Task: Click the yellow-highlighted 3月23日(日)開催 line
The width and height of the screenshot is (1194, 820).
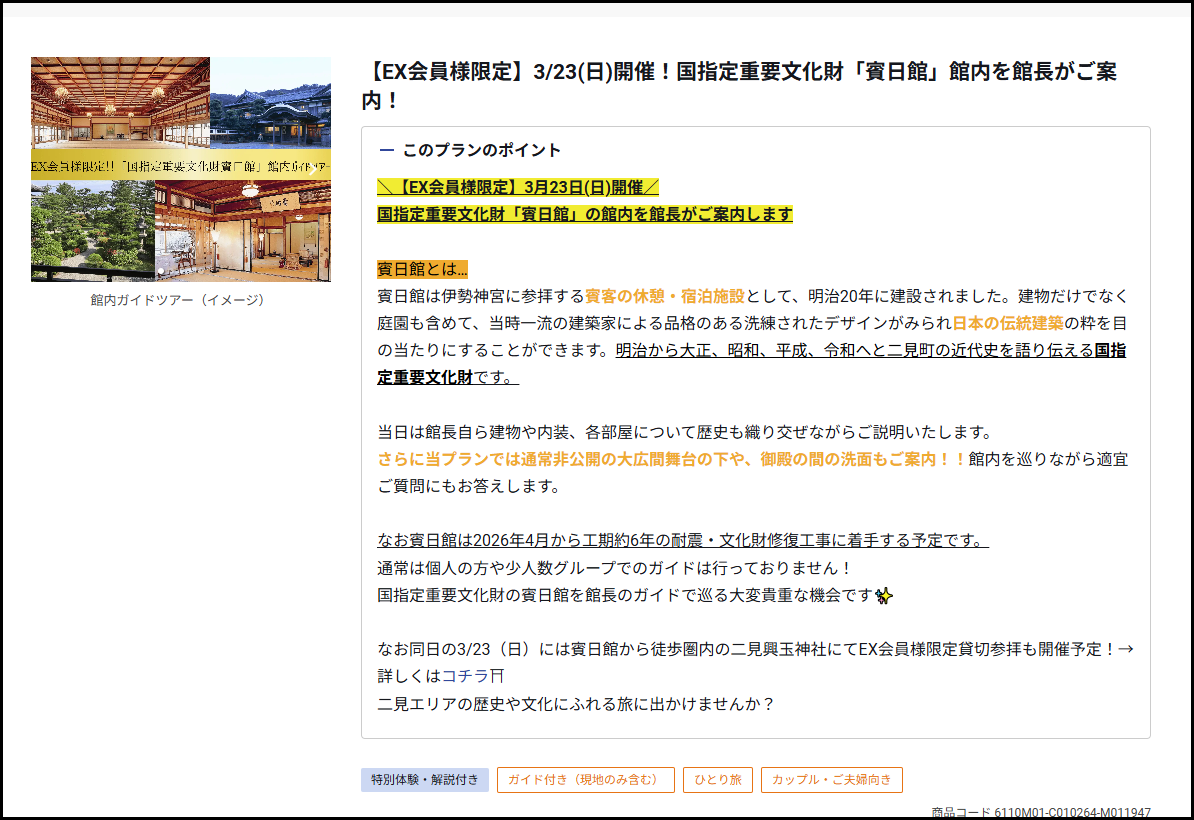Action: tap(517, 187)
